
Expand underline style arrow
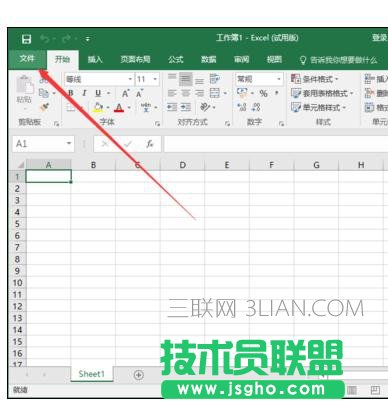coord(108,94)
